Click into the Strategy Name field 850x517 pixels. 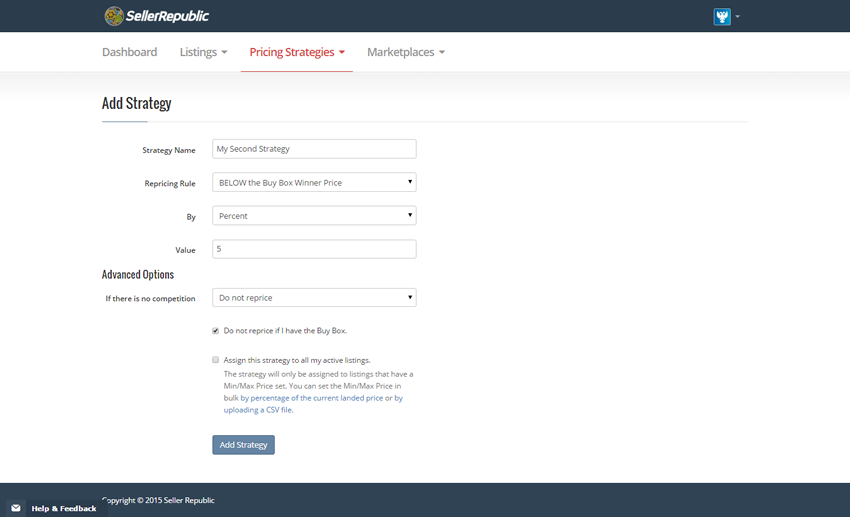(314, 149)
